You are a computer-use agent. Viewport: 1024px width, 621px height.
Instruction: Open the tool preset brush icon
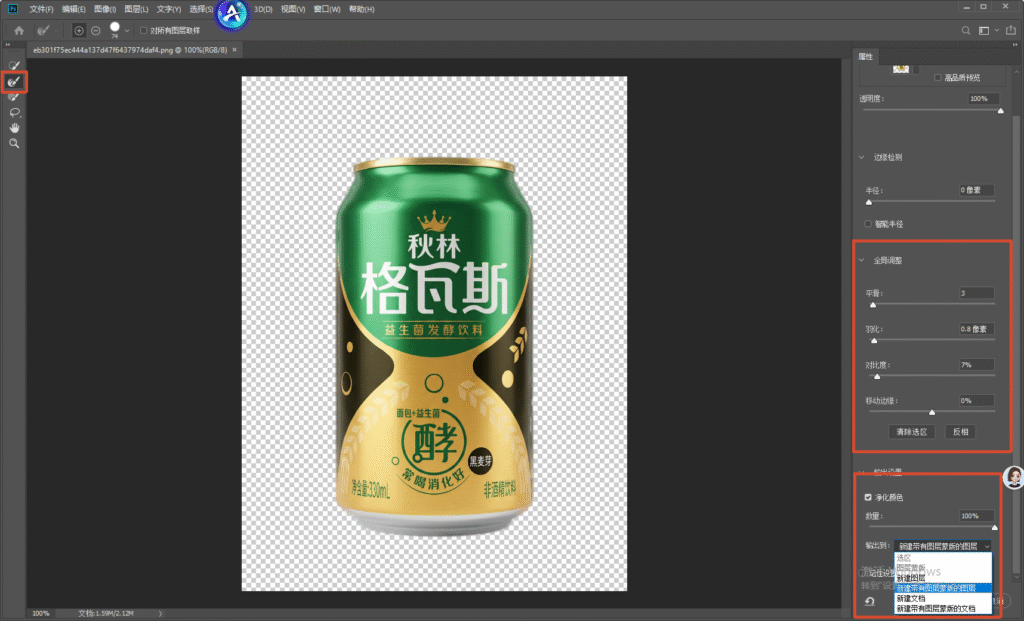(43, 30)
